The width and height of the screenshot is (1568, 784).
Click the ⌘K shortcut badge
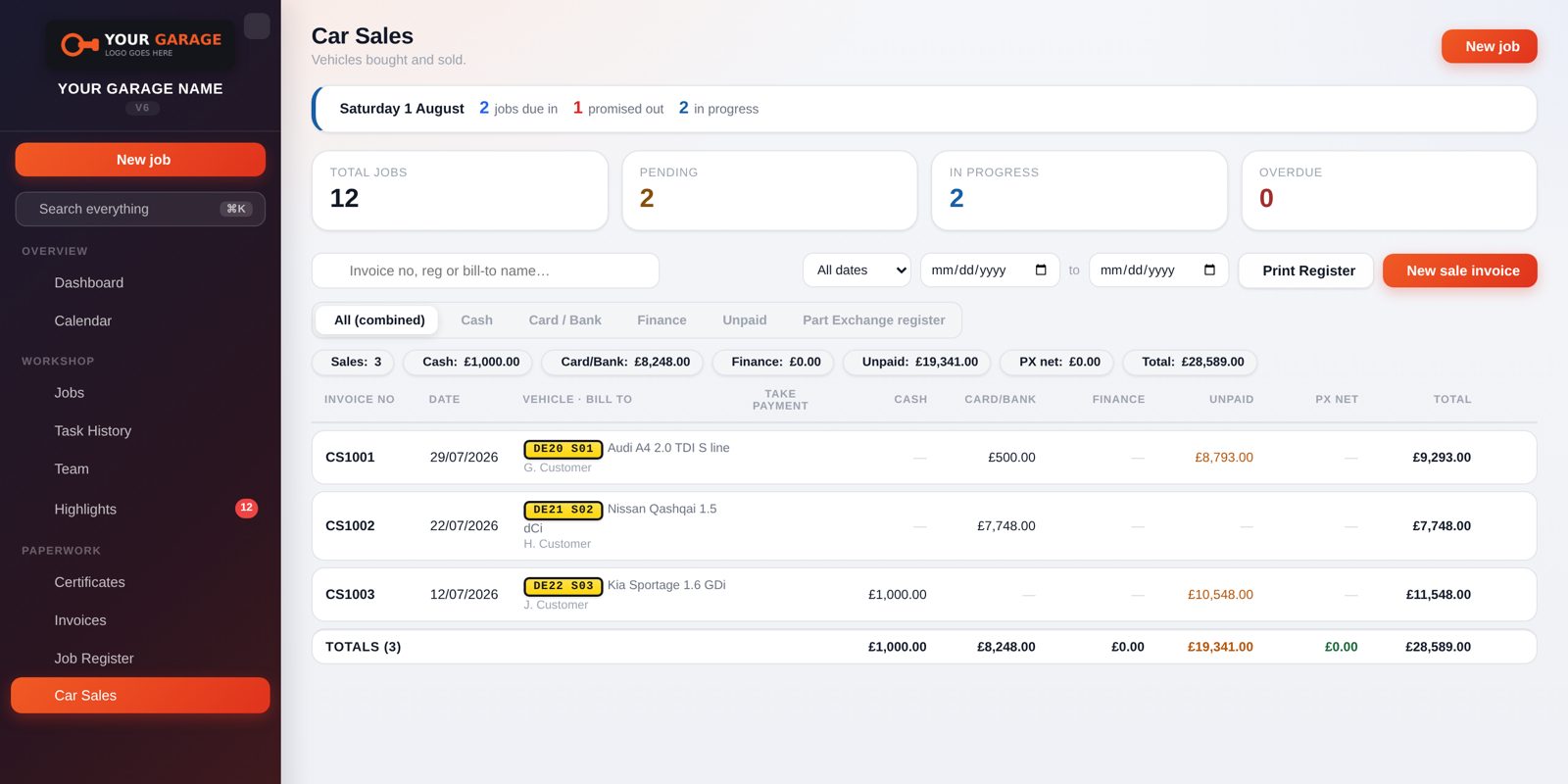pyautogui.click(x=236, y=209)
